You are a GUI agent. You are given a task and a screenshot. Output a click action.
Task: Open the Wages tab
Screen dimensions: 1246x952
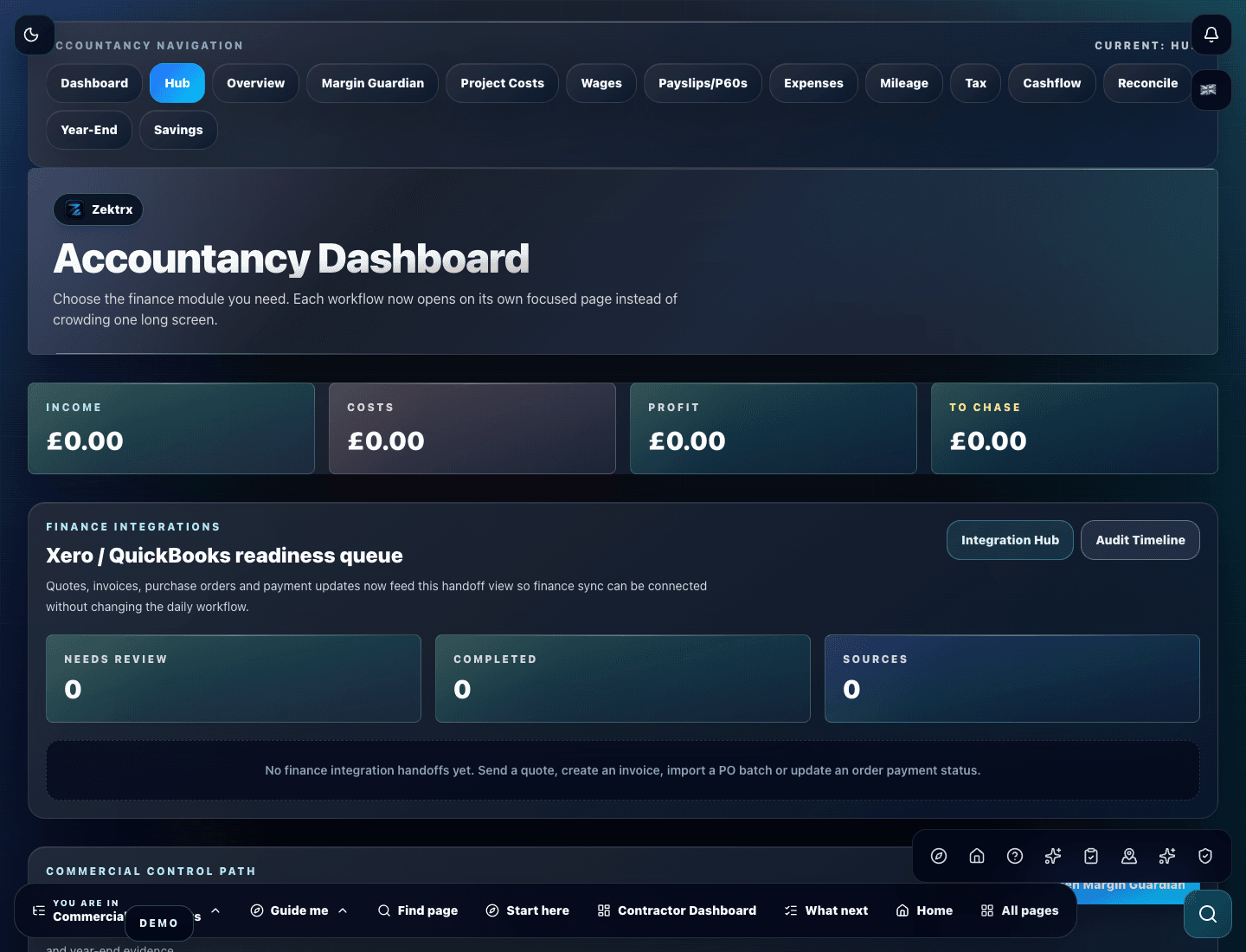[x=601, y=83]
